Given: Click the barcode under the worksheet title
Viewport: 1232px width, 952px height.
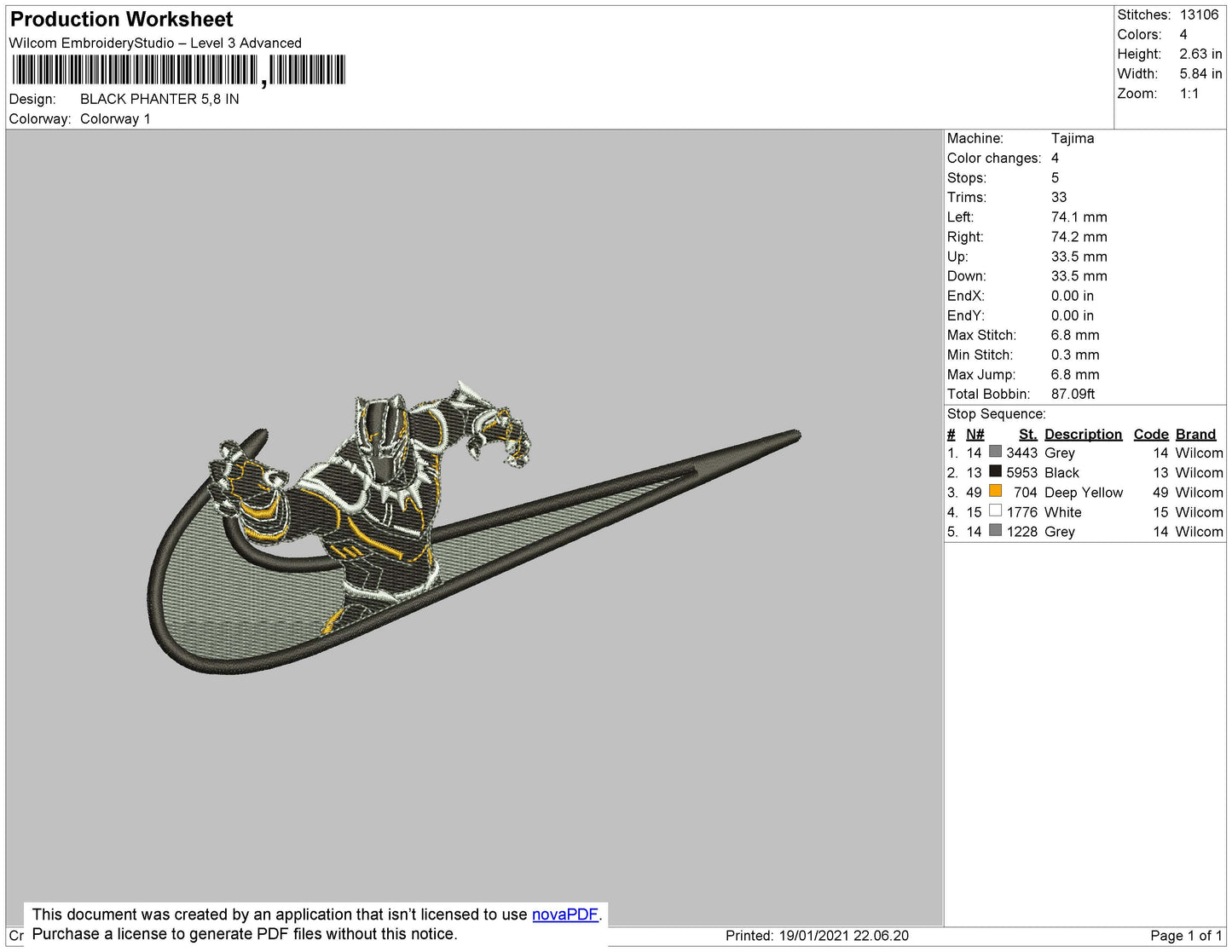Looking at the screenshot, I should tap(178, 70).
